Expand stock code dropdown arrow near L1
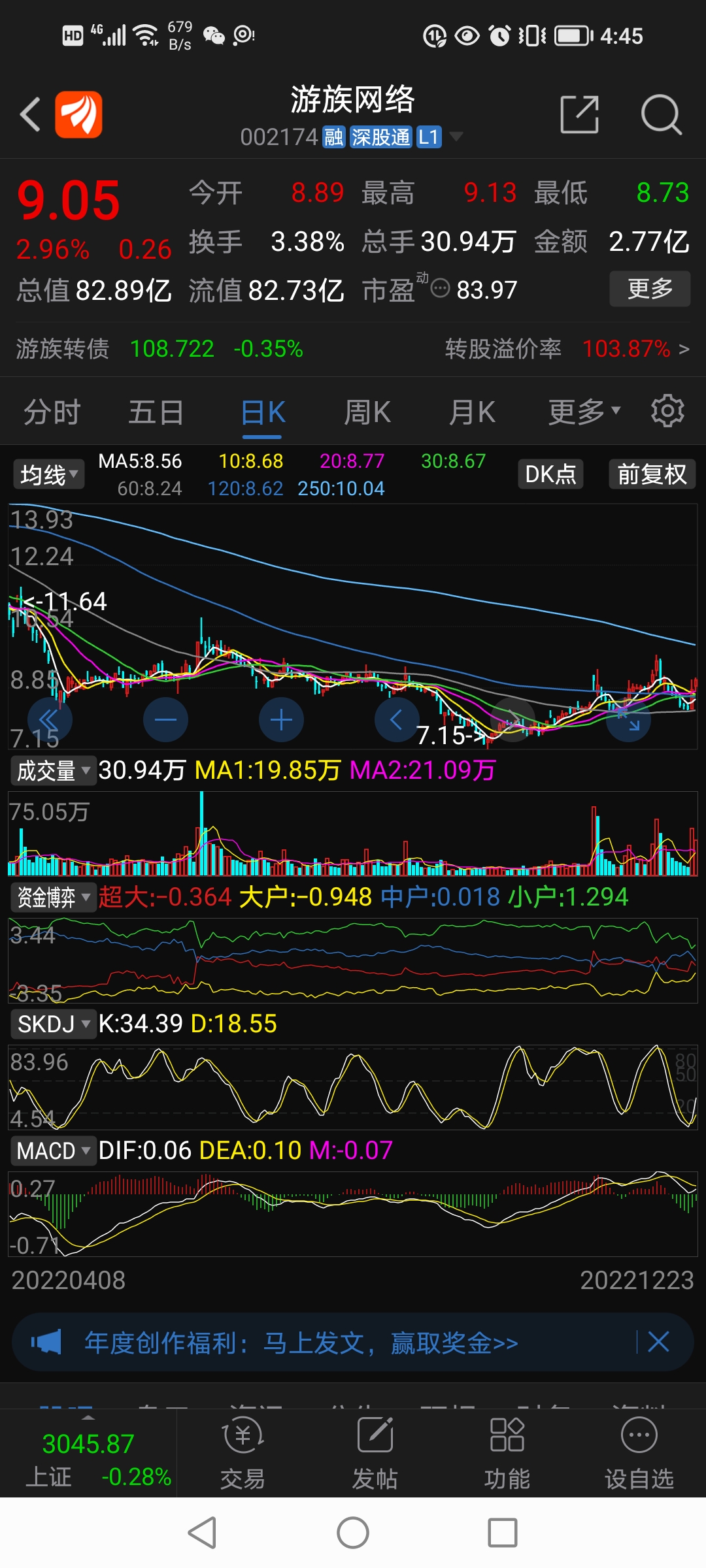Screen dimensions: 706x1568 coord(456,137)
